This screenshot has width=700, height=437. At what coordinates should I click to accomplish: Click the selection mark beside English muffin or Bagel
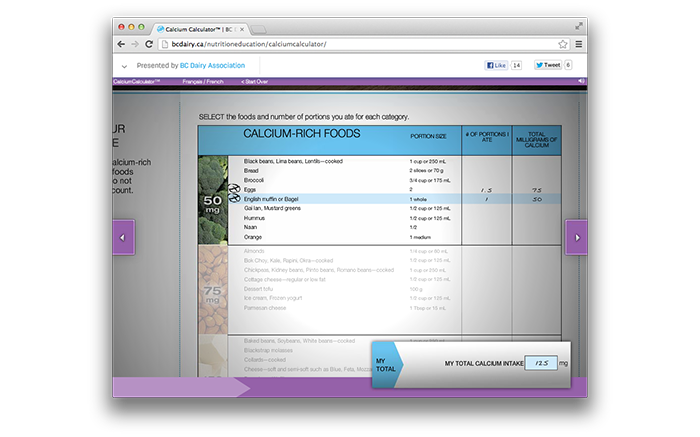(234, 198)
